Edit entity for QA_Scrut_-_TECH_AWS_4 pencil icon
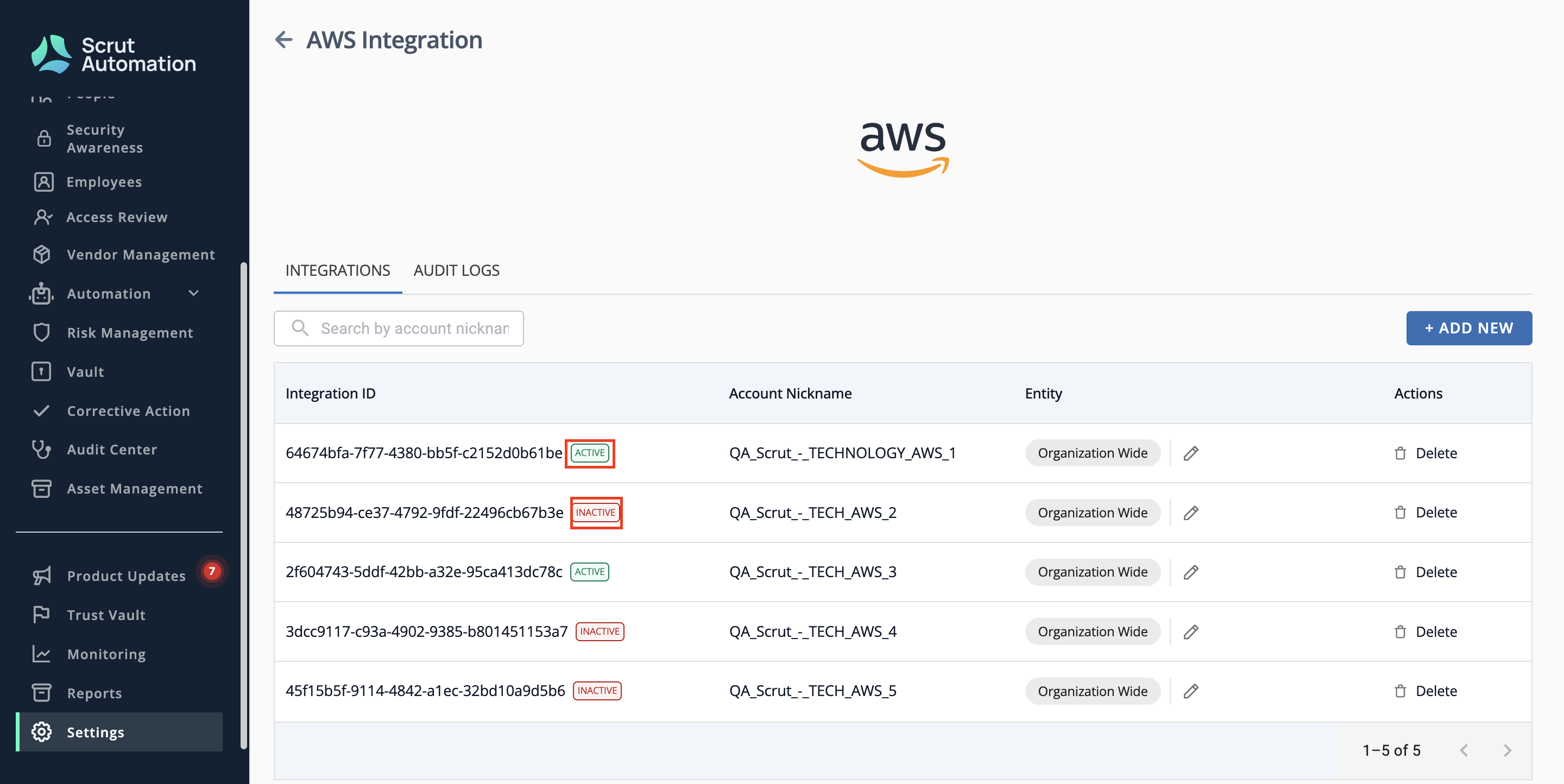This screenshot has width=1564, height=784. click(x=1190, y=631)
